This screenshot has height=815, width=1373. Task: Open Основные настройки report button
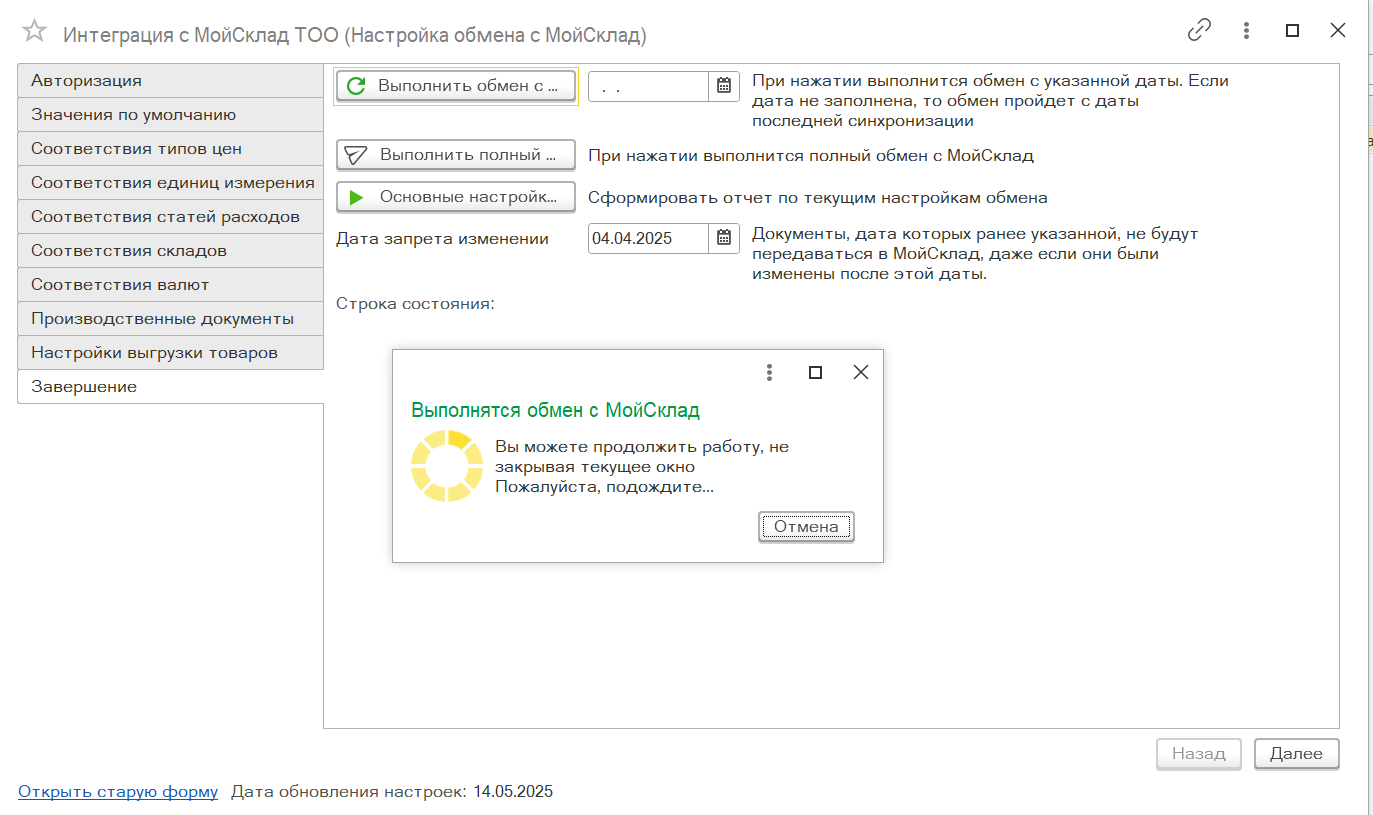coord(456,197)
